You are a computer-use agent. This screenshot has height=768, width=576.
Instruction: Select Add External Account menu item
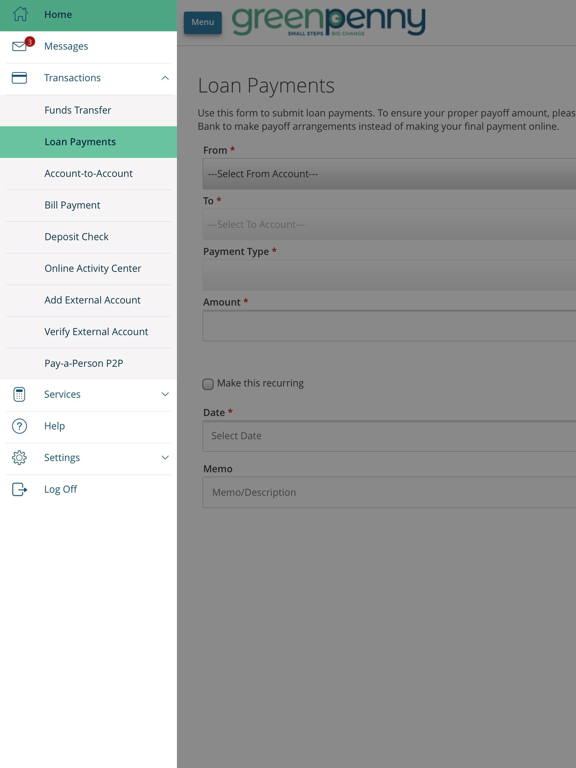coord(88,300)
